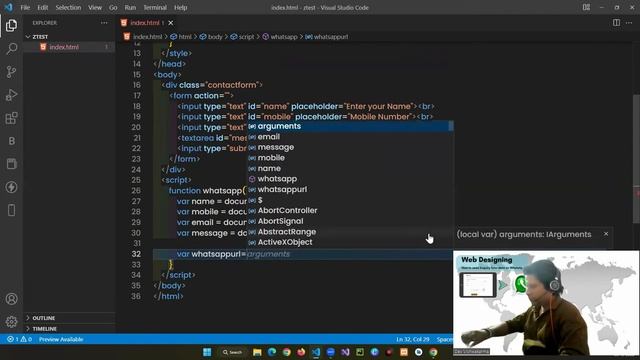Viewport: 640px width, 360px height.
Task: Open the Extensions view
Action: [x=11, y=118]
